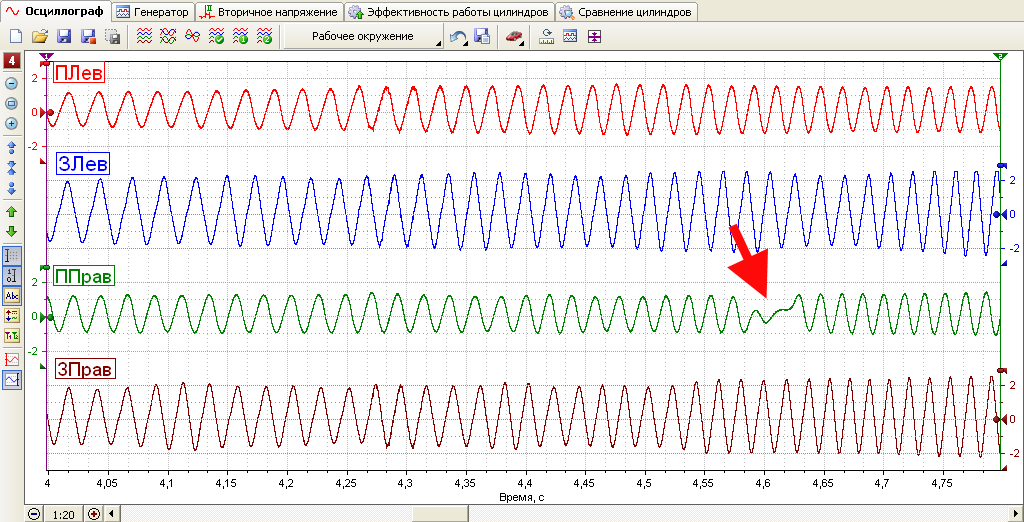1024x522 pixels.
Task: Toggle the channel ordering arrows button
Action: (12, 316)
